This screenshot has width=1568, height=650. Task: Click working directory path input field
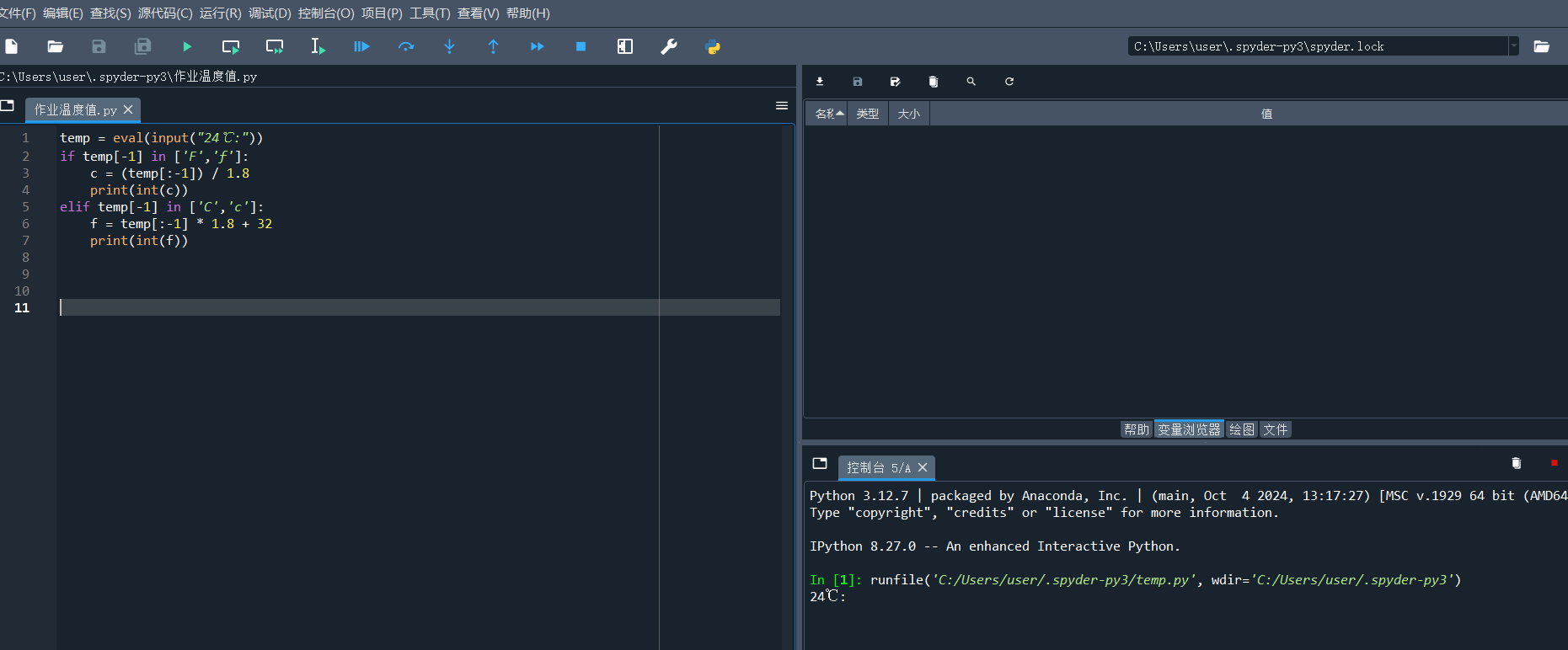pyautogui.click(x=1319, y=46)
